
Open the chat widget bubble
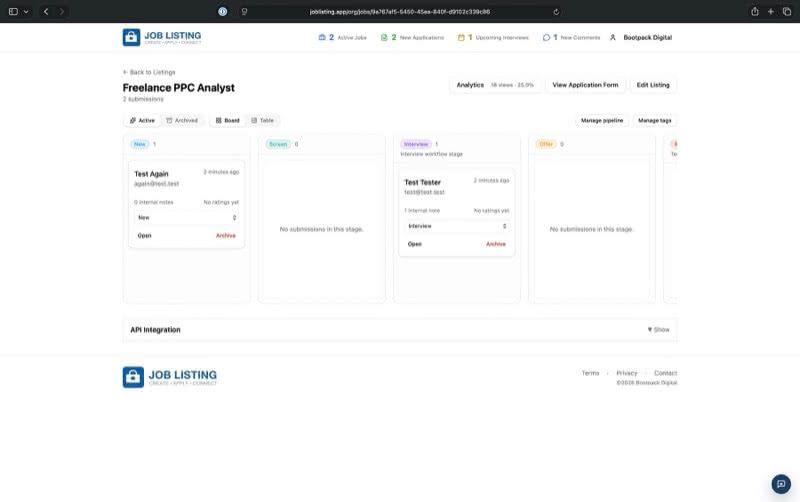pyautogui.click(x=781, y=484)
